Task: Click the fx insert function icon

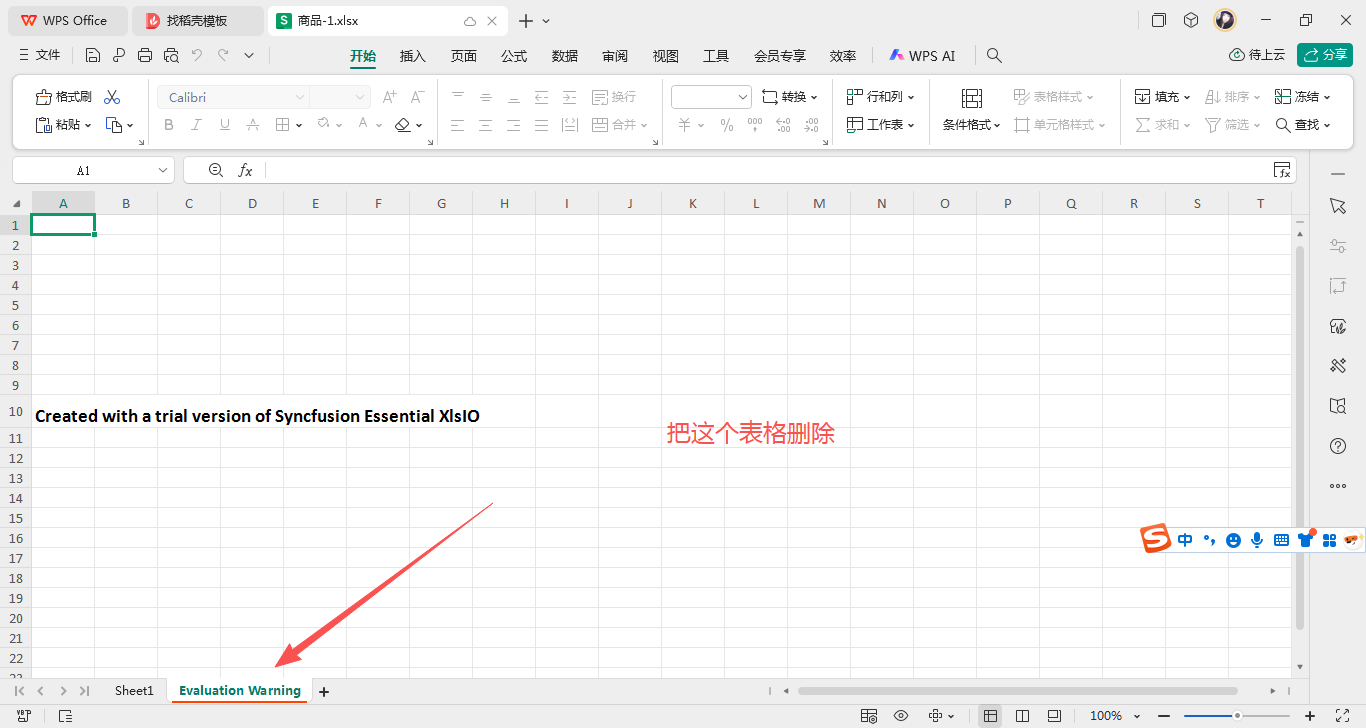Action: (245, 171)
